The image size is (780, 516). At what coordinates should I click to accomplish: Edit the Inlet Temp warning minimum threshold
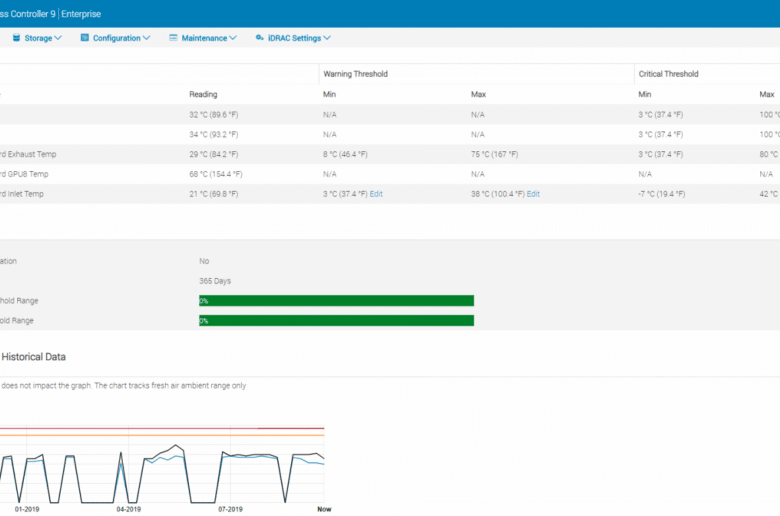point(376,194)
